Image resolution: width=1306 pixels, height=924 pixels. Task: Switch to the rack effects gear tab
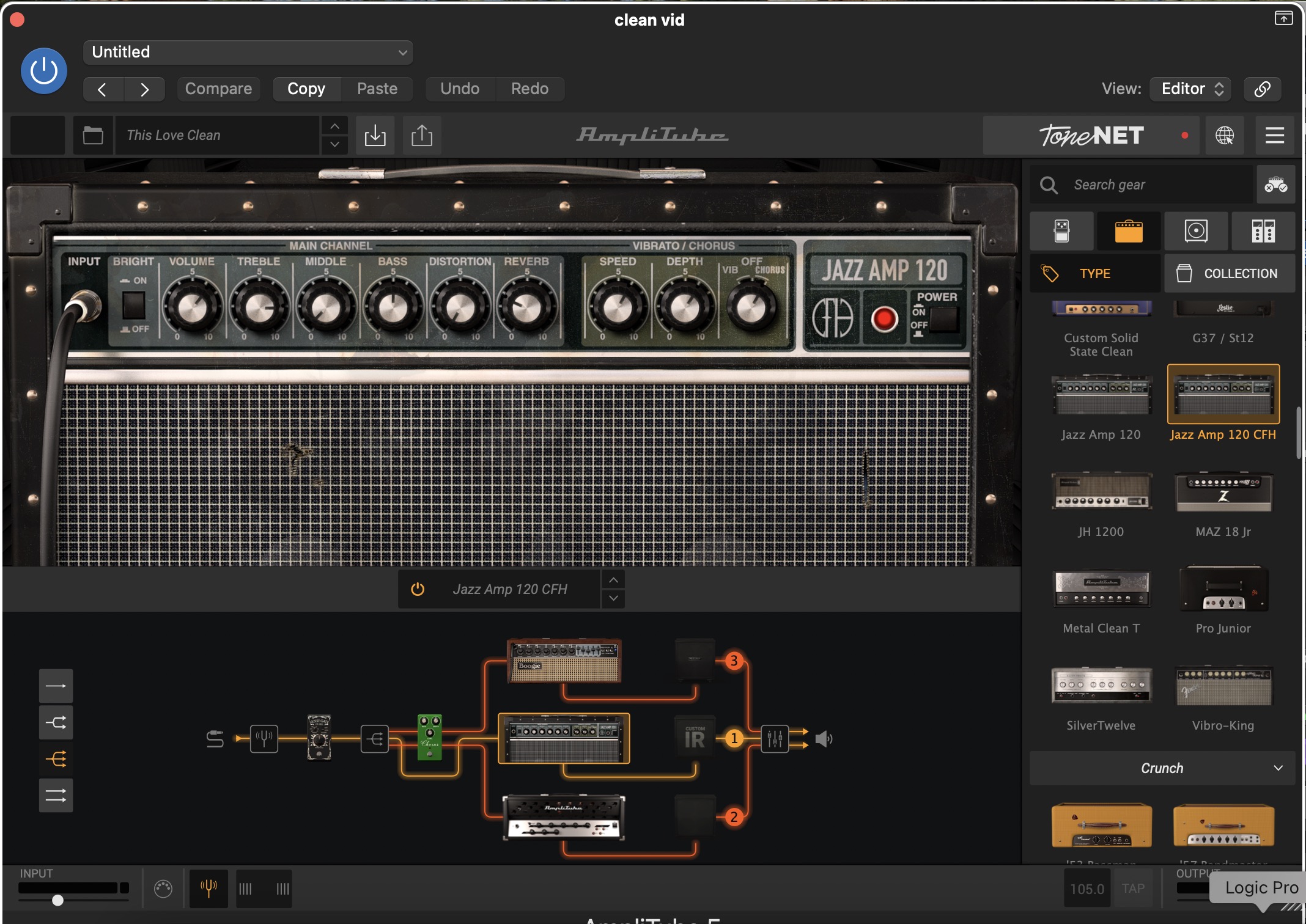[x=1263, y=231]
